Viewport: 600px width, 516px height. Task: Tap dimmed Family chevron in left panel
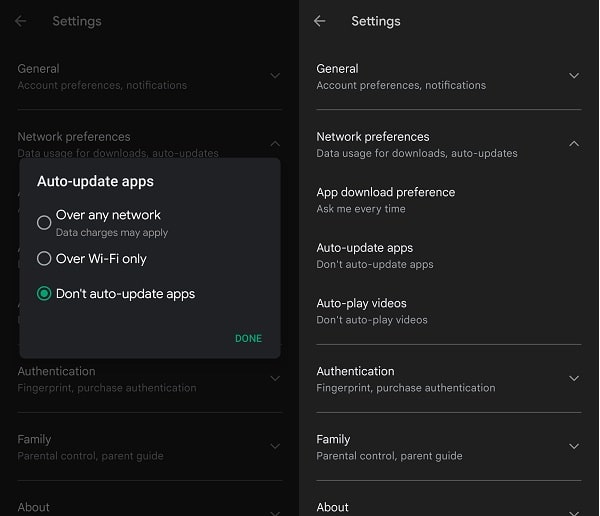pyautogui.click(x=274, y=446)
